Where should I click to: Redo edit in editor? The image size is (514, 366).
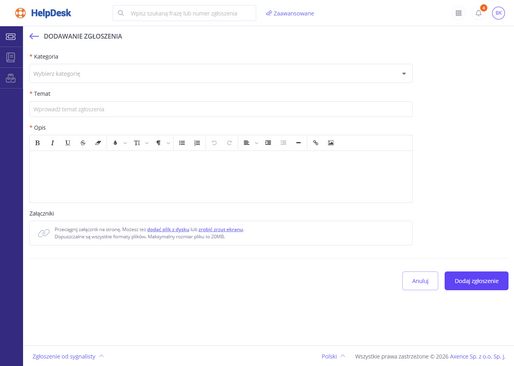tap(229, 143)
